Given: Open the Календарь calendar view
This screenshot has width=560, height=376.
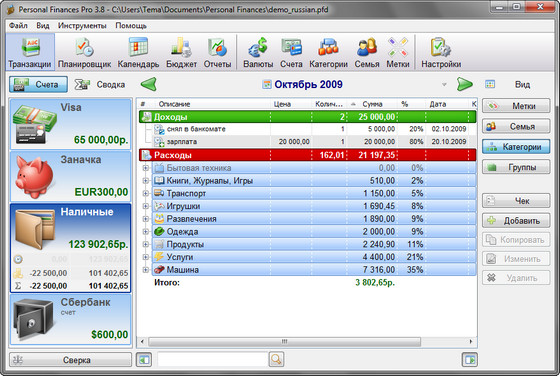Looking at the screenshot, I should [x=138, y=52].
